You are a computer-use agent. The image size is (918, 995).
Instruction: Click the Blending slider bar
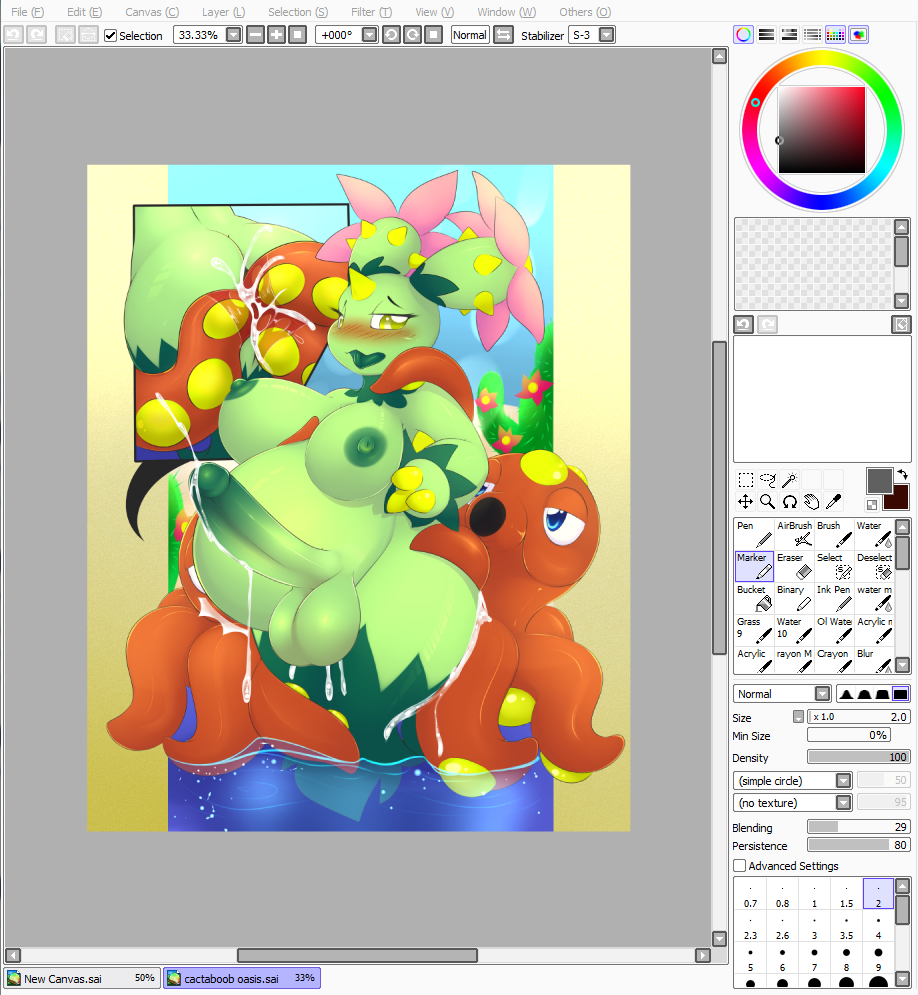click(859, 826)
